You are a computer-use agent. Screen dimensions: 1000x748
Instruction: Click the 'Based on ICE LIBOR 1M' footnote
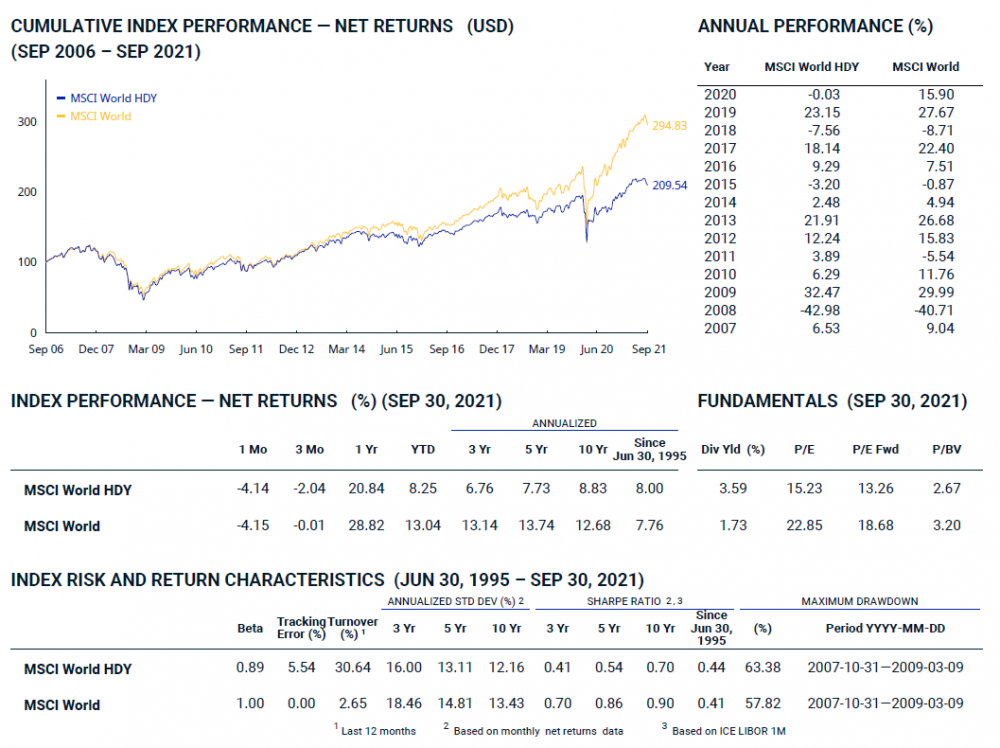point(728,731)
